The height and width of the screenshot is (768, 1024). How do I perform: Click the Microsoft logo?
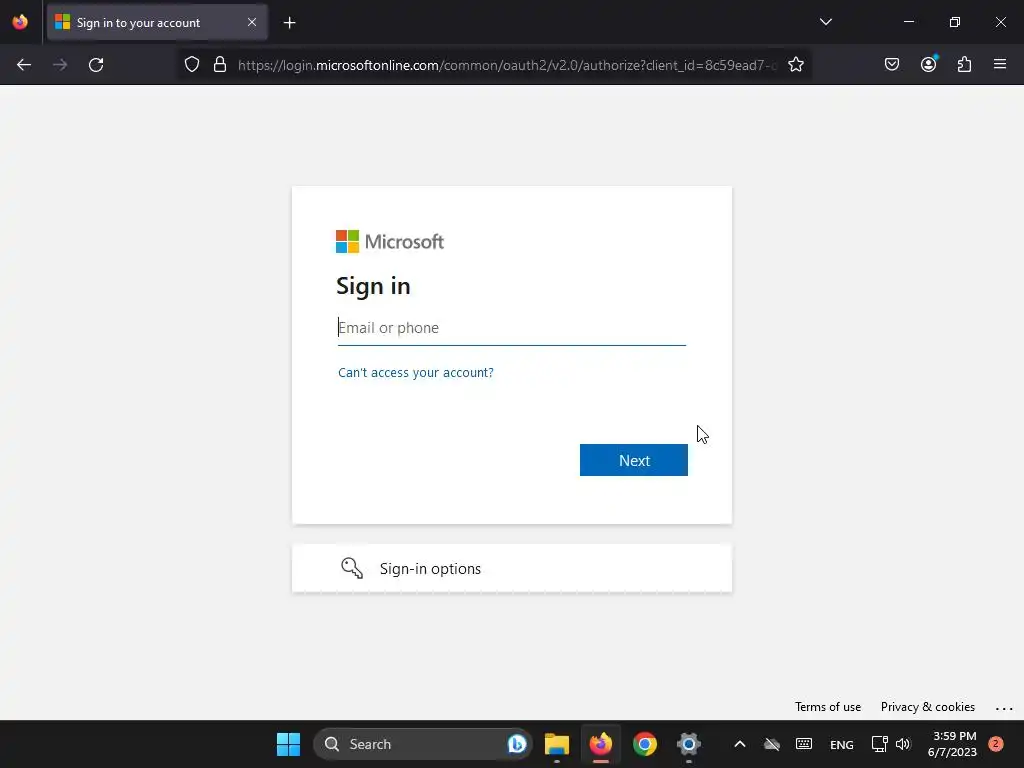(x=390, y=242)
